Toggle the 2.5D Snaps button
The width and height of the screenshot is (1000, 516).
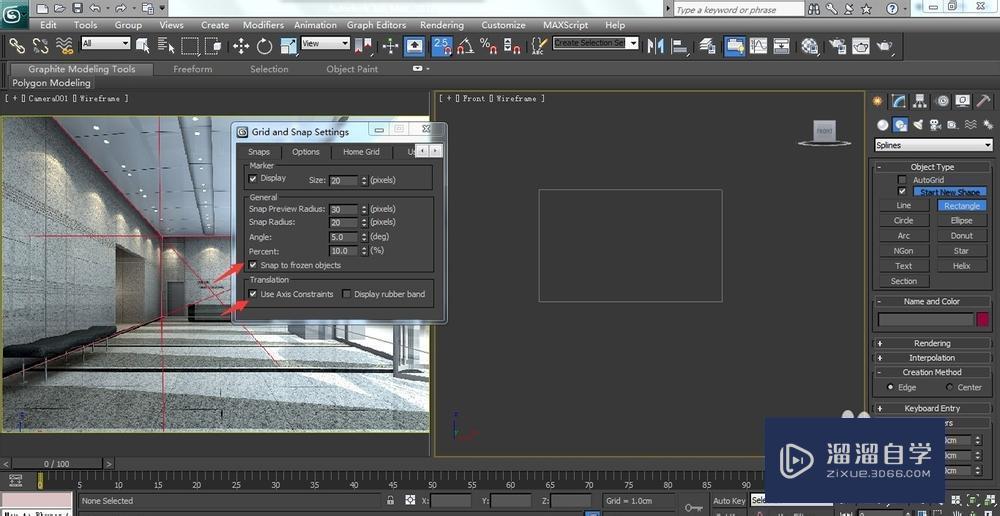coord(442,46)
